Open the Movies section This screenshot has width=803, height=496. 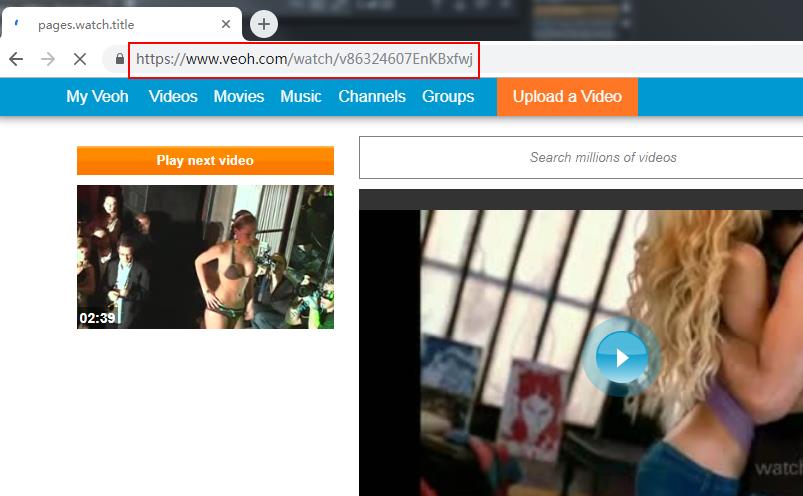(x=239, y=96)
